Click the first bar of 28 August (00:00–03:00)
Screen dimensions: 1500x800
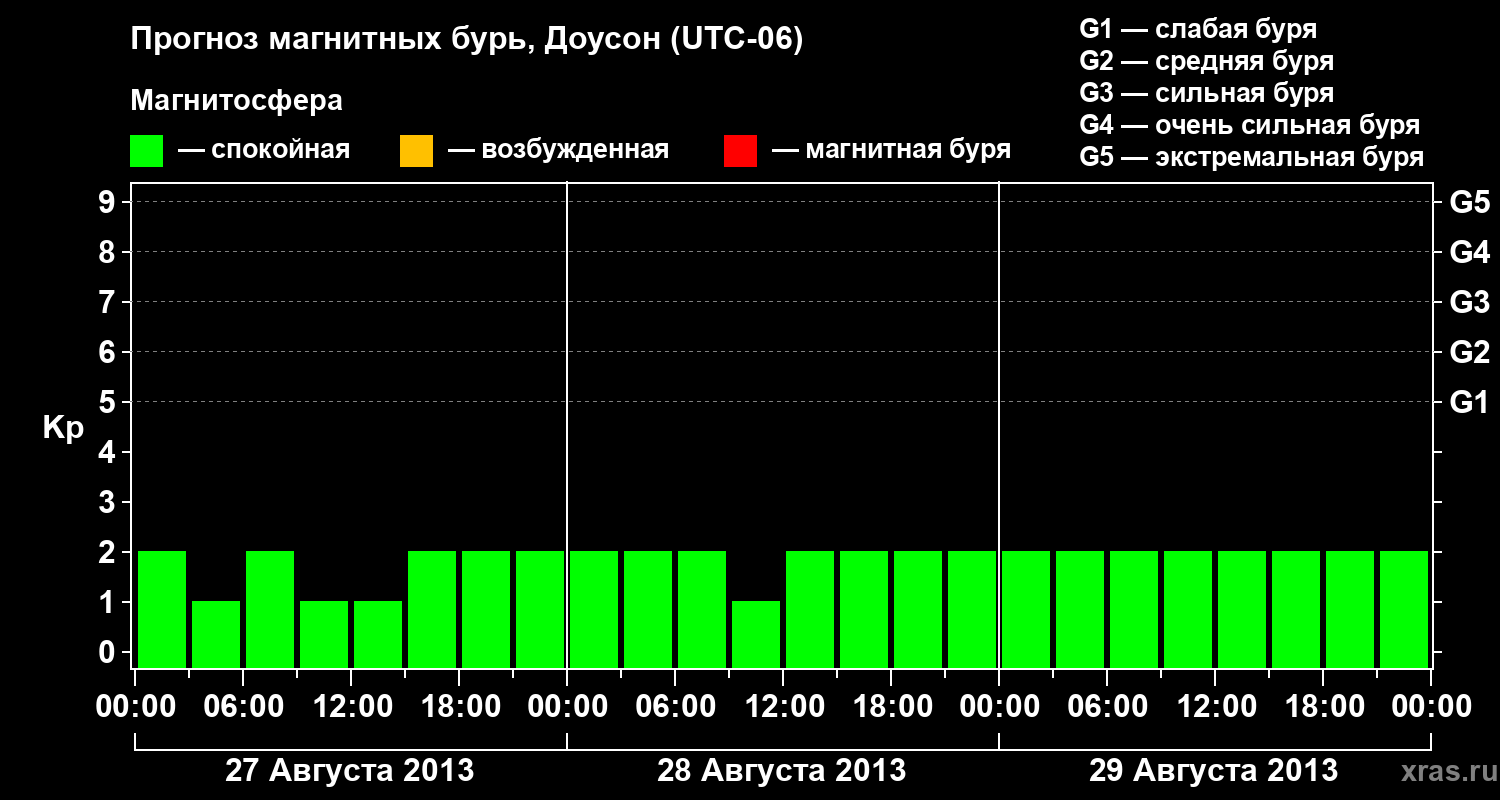(594, 609)
